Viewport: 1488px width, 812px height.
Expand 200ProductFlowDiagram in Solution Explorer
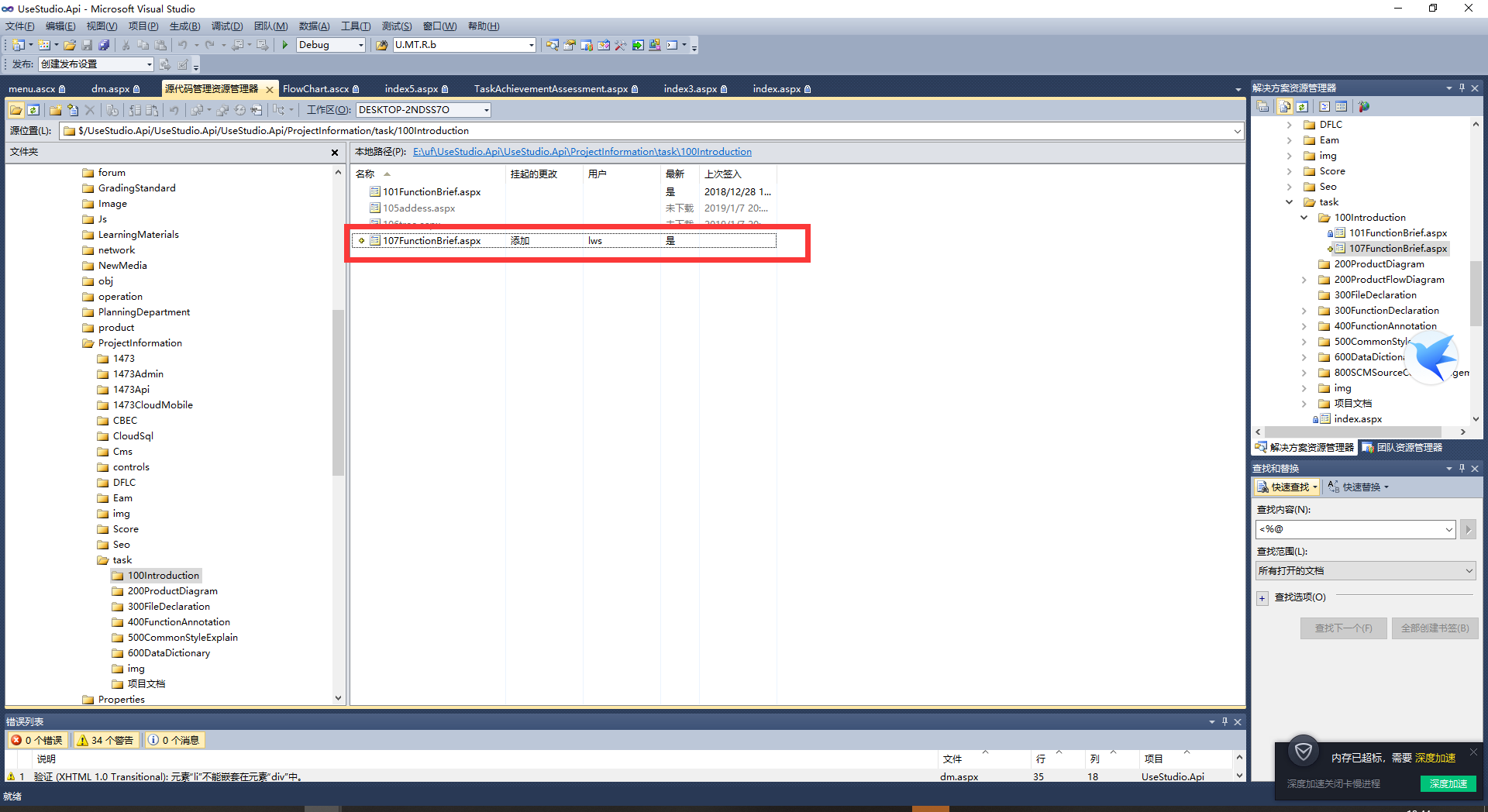pos(1304,280)
